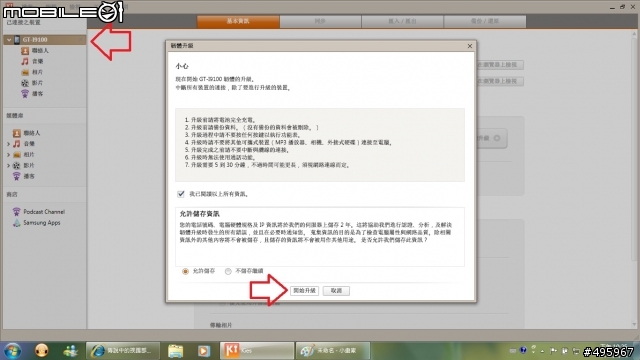This screenshot has width=640, height=360.
Task: Expand the library 相片 tree node
Action: [8, 155]
